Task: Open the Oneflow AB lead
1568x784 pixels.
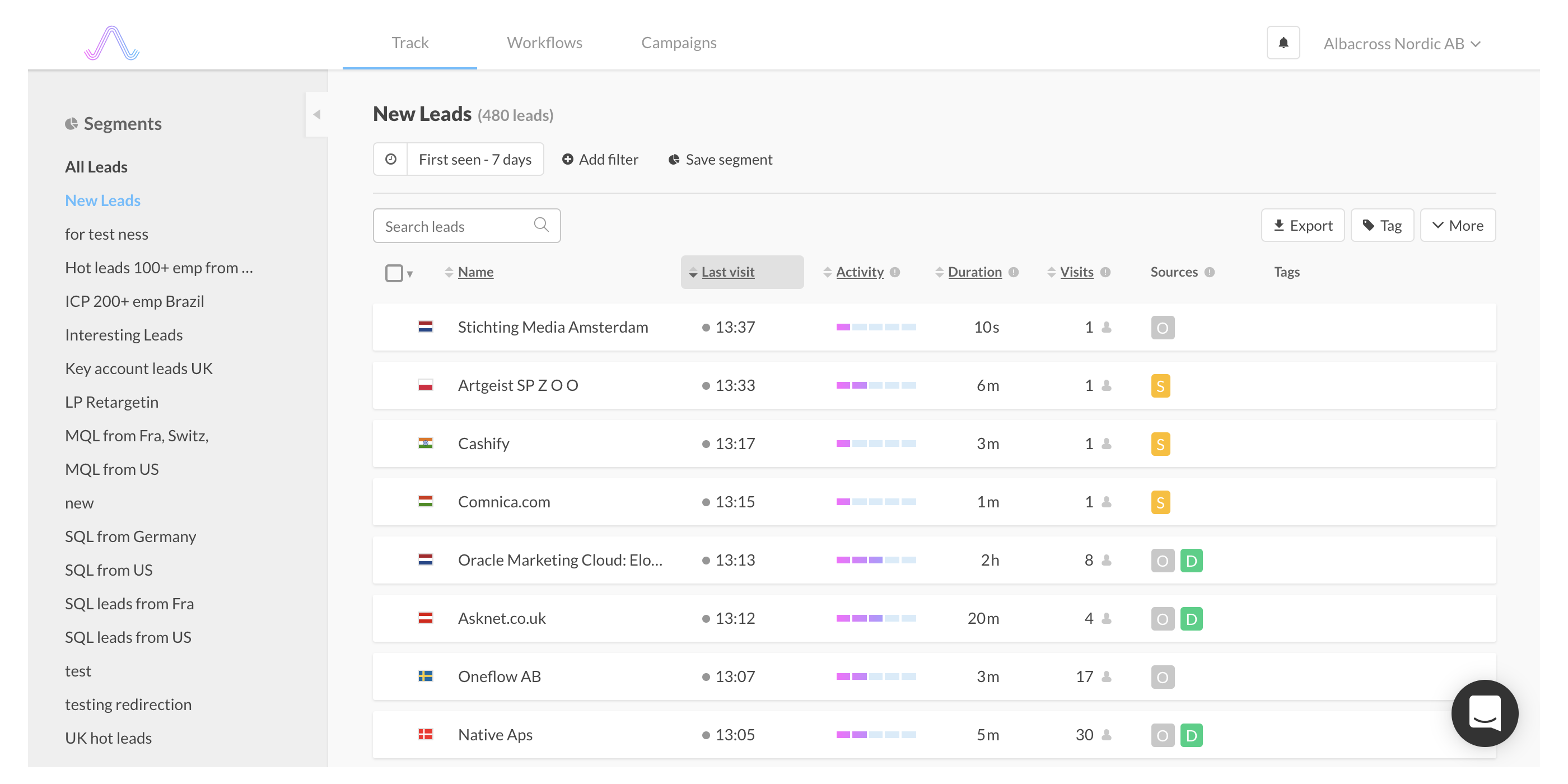Action: coord(499,676)
